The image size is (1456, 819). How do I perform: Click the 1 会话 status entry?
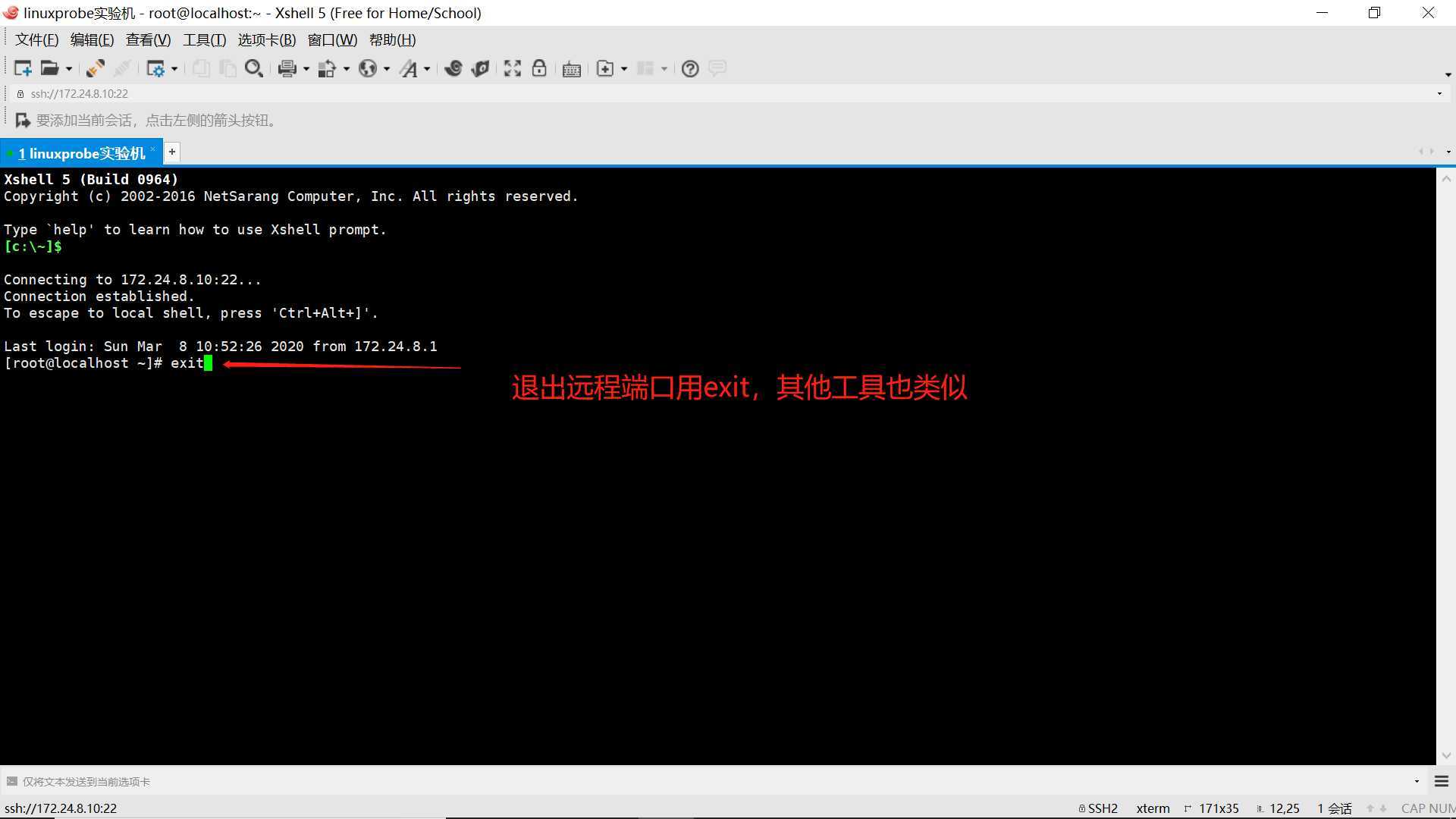(x=1335, y=808)
